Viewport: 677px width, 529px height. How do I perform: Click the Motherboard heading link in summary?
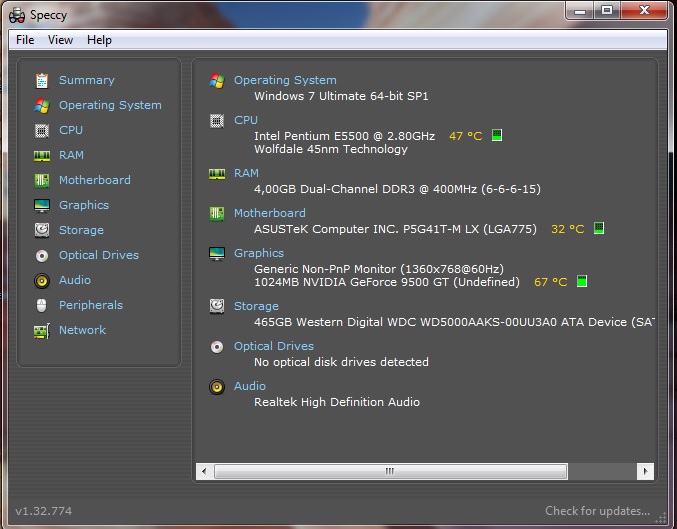pos(269,213)
